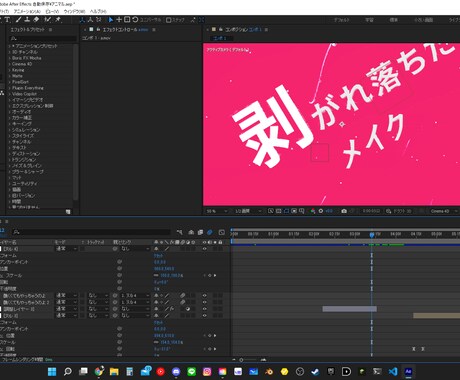
Task: Switch to the Standard workspace
Action: (394, 20)
